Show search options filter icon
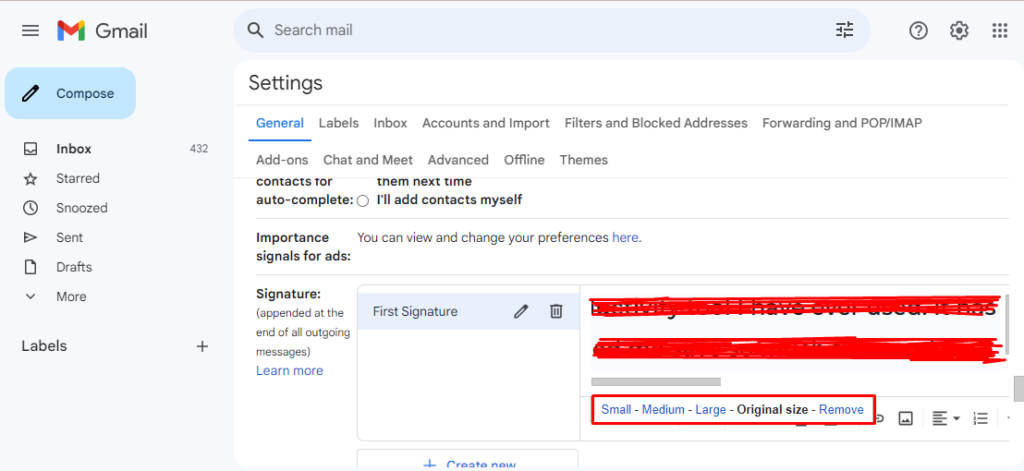This screenshot has width=1024, height=471. (844, 30)
